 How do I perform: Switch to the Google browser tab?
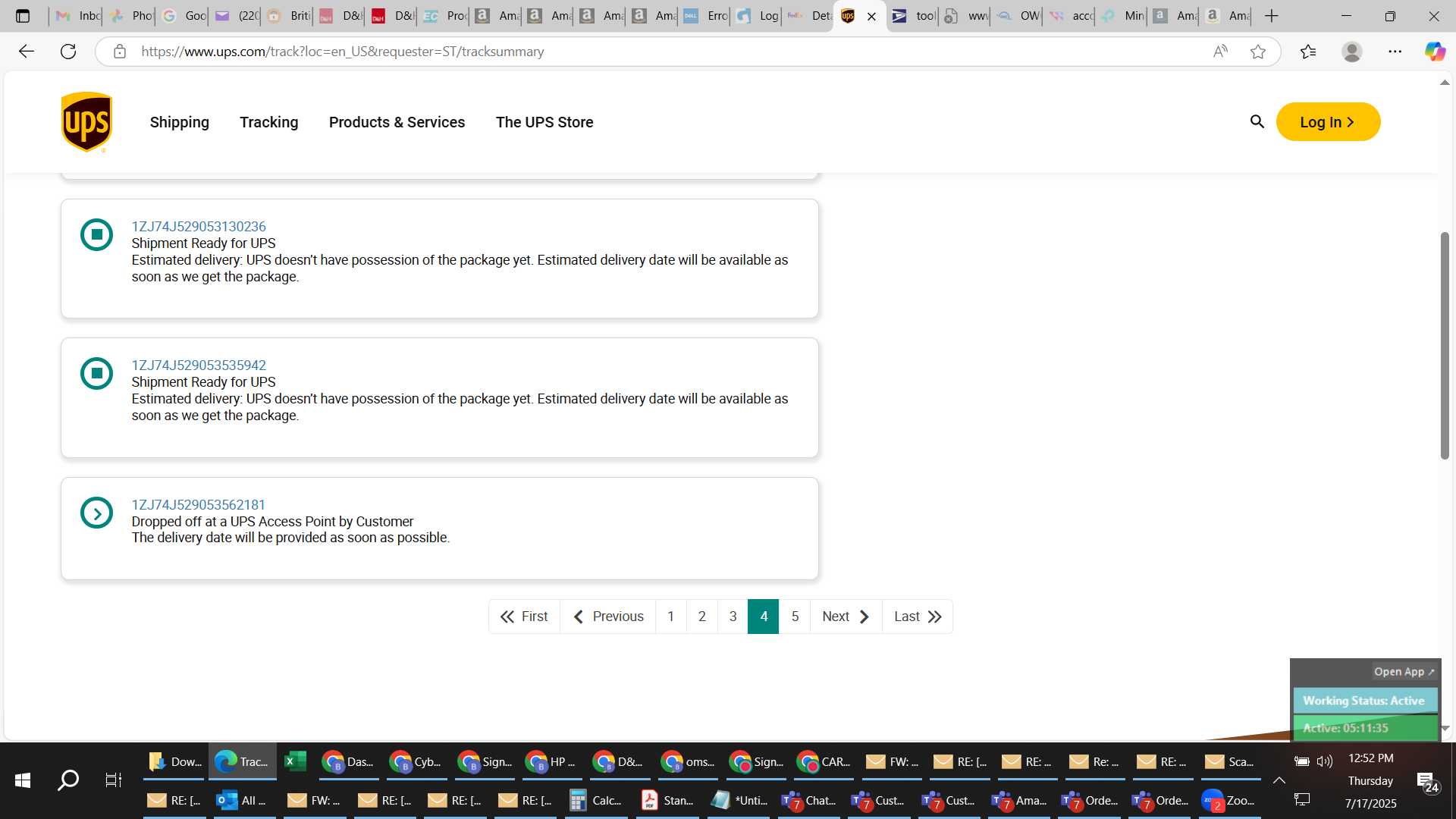[x=184, y=16]
